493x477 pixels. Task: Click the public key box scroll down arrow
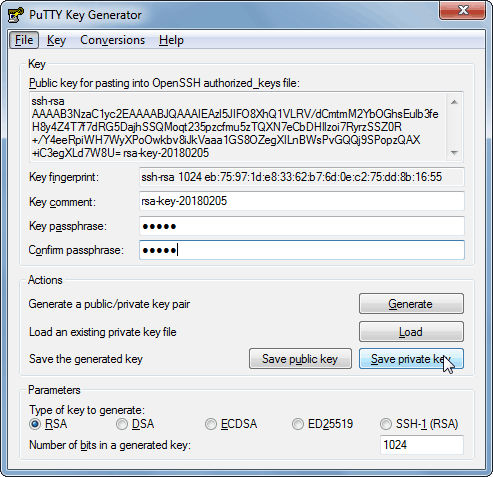454,153
